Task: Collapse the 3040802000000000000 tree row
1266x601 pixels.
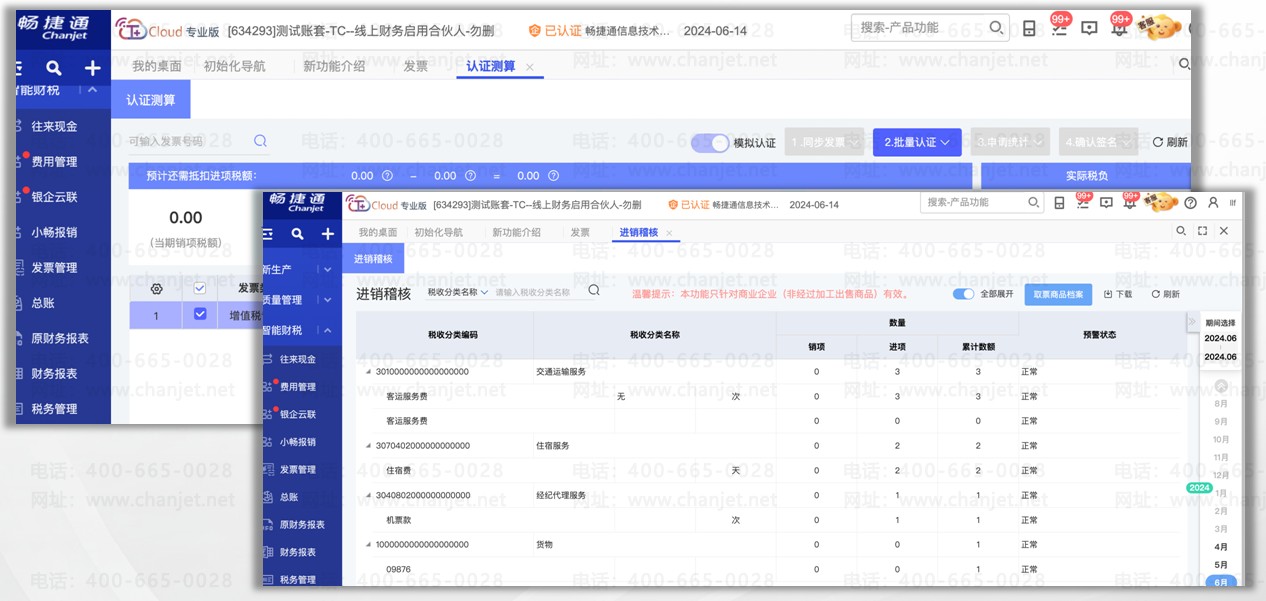Action: pos(367,495)
